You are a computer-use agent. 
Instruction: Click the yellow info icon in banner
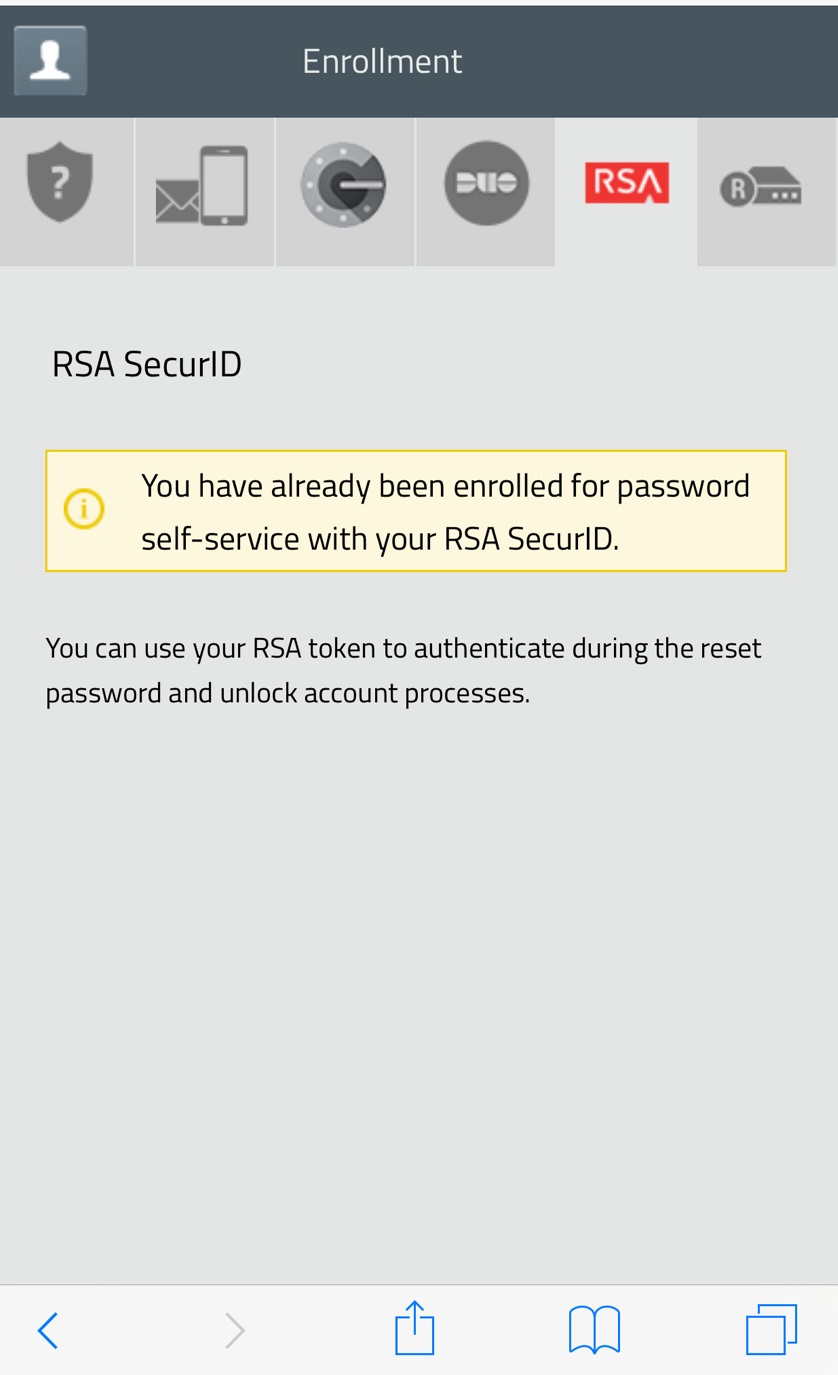pos(84,510)
